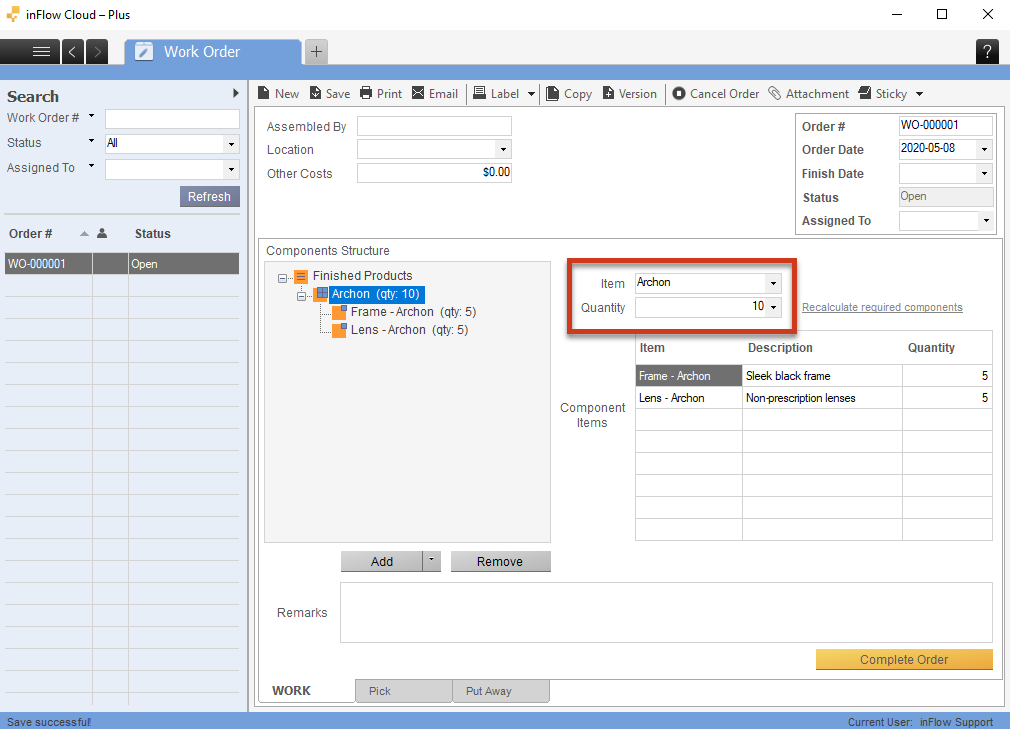The image size is (1010, 729).
Task: Select Finished Products in tree
Action: point(362,276)
